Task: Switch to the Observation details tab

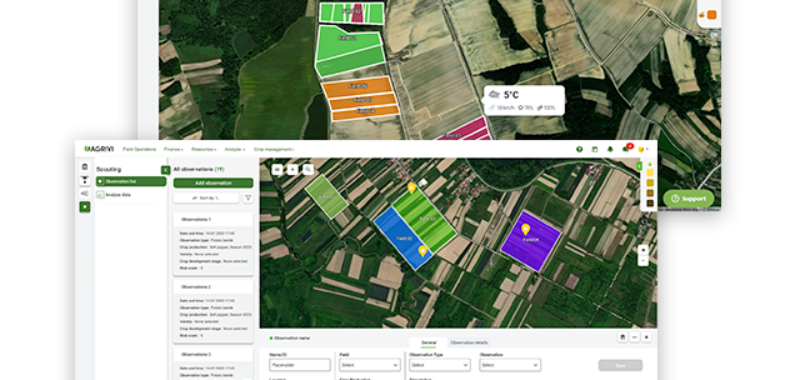Action: pos(469,343)
